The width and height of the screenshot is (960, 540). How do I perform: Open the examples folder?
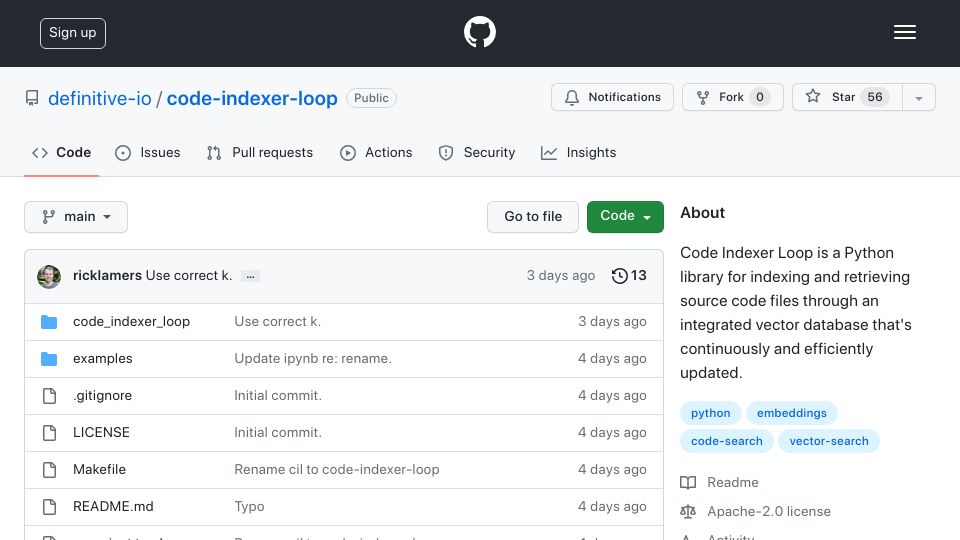click(x=102, y=359)
